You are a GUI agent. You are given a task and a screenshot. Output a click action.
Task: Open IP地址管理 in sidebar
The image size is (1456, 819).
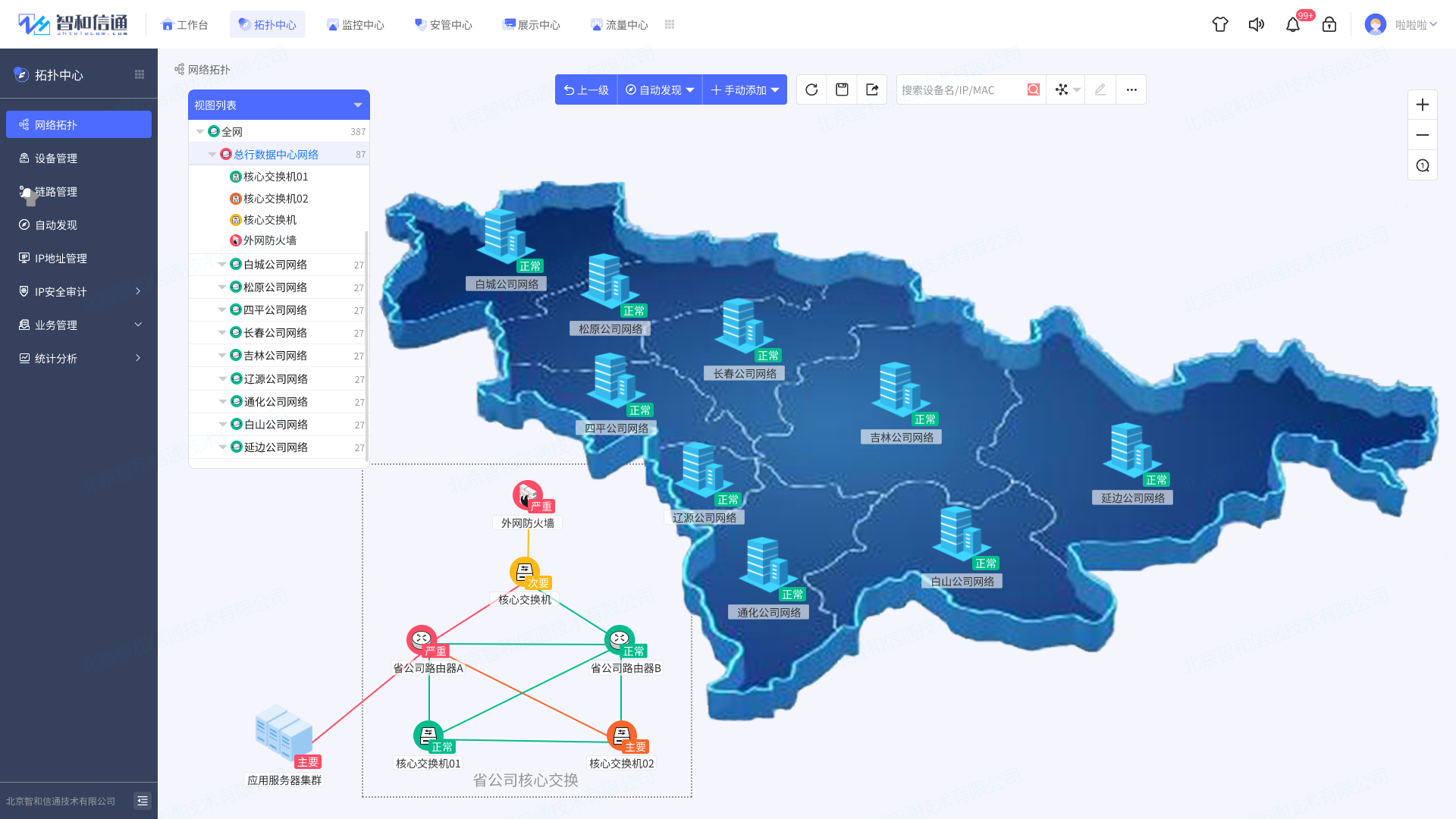(x=79, y=258)
